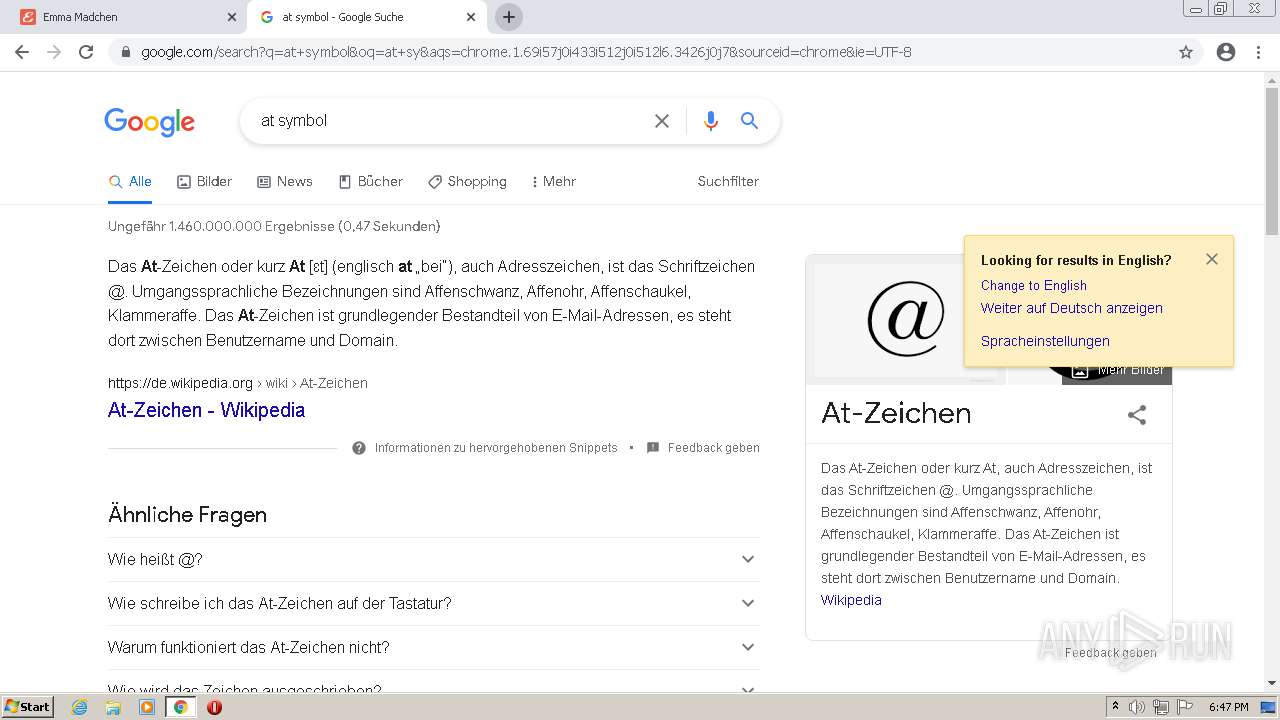Open Chrome profile account icon
Screen dimensions: 1280x720
1226,52
